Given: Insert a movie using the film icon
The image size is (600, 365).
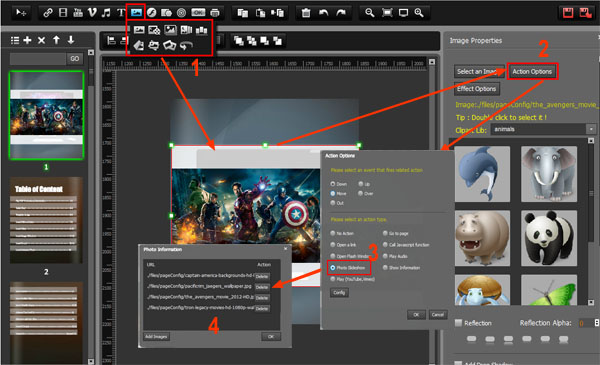Looking at the screenshot, I should pos(63,13).
